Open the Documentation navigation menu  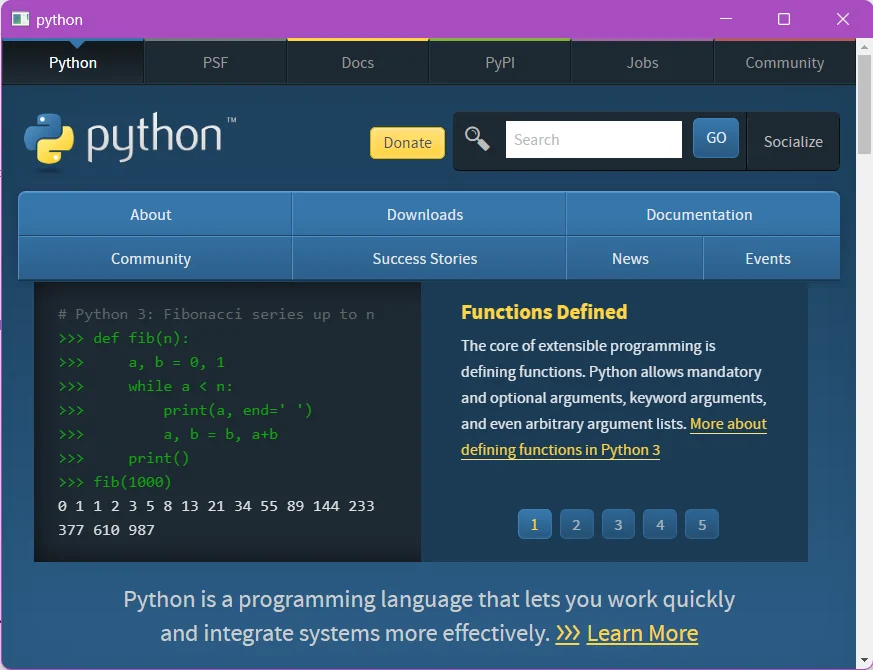(703, 214)
